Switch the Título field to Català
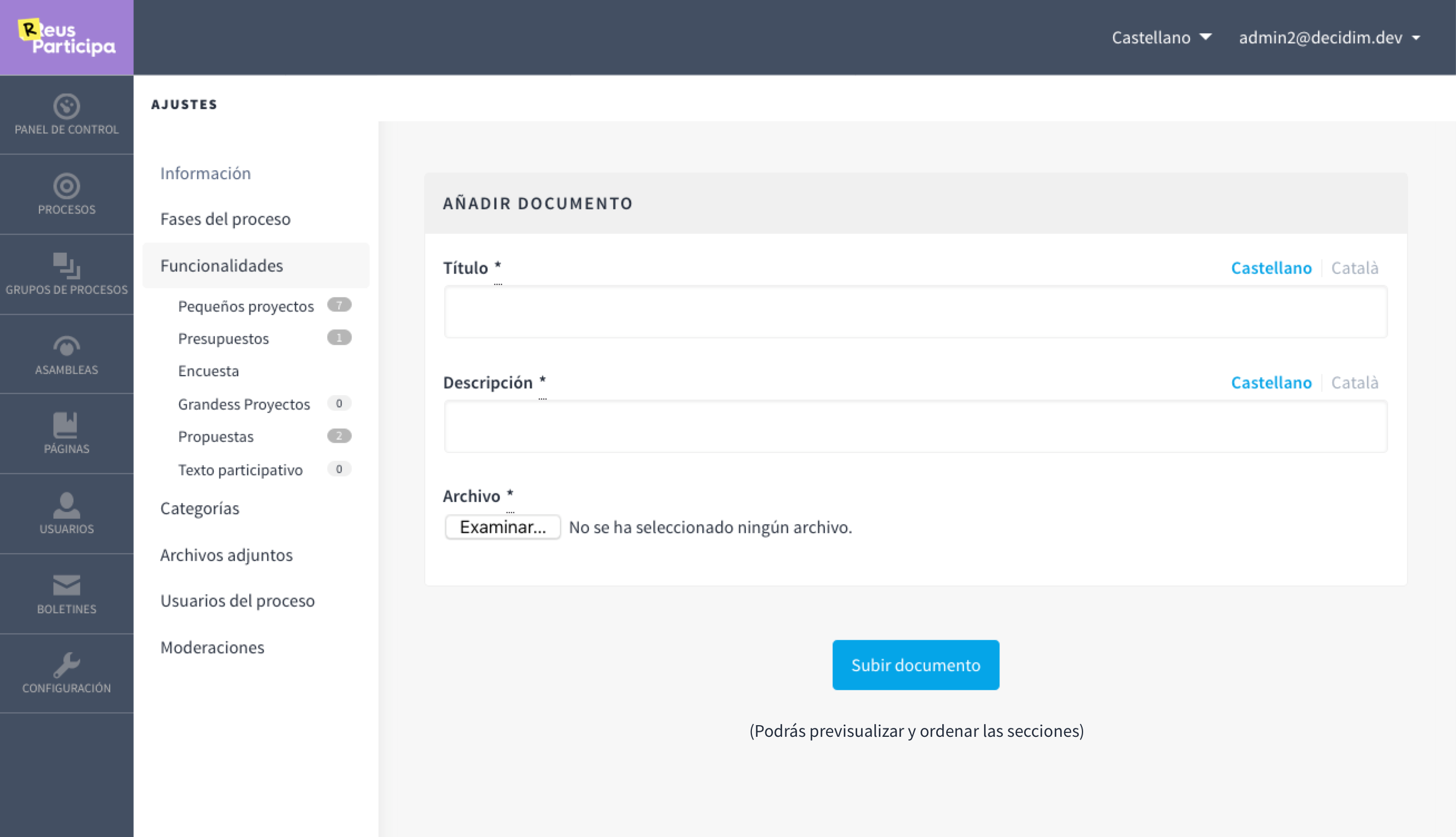 (1355, 267)
